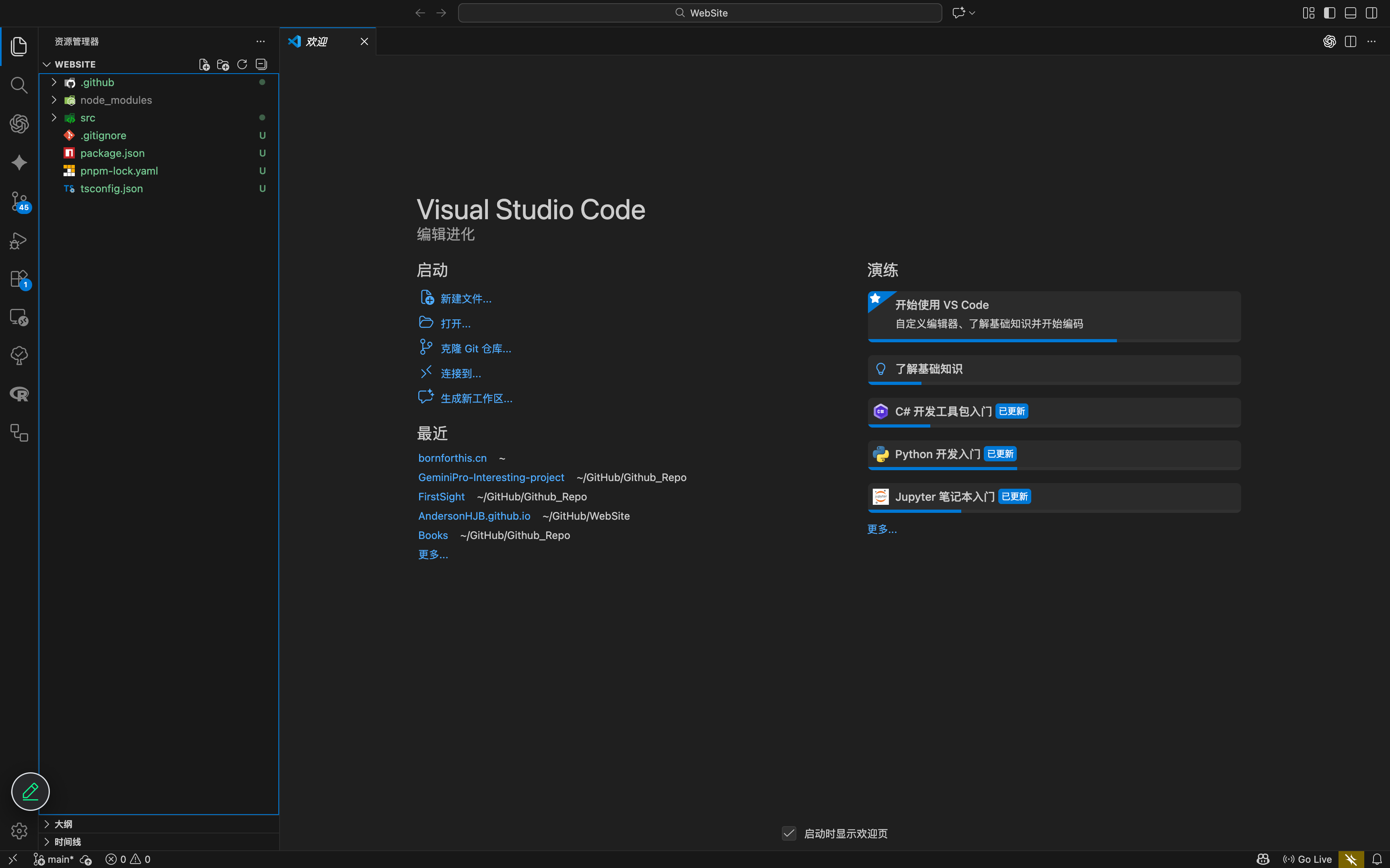This screenshot has height=868, width=1390.
Task: Click the New File icon in WEBSITE header
Action: click(204, 64)
